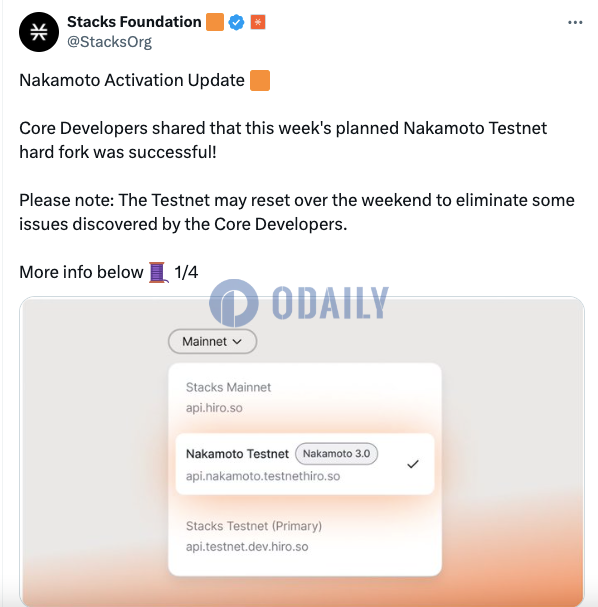Open the Stacks Foundation profile avatar
This screenshot has width=598, height=607.
(x=39, y=32)
